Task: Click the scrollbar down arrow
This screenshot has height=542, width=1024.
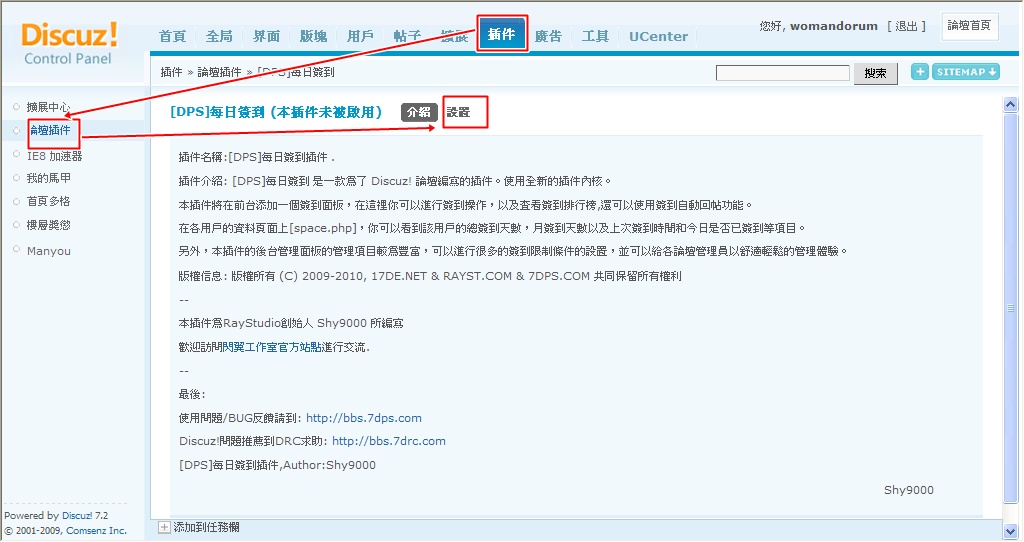Action: coord(1010,532)
